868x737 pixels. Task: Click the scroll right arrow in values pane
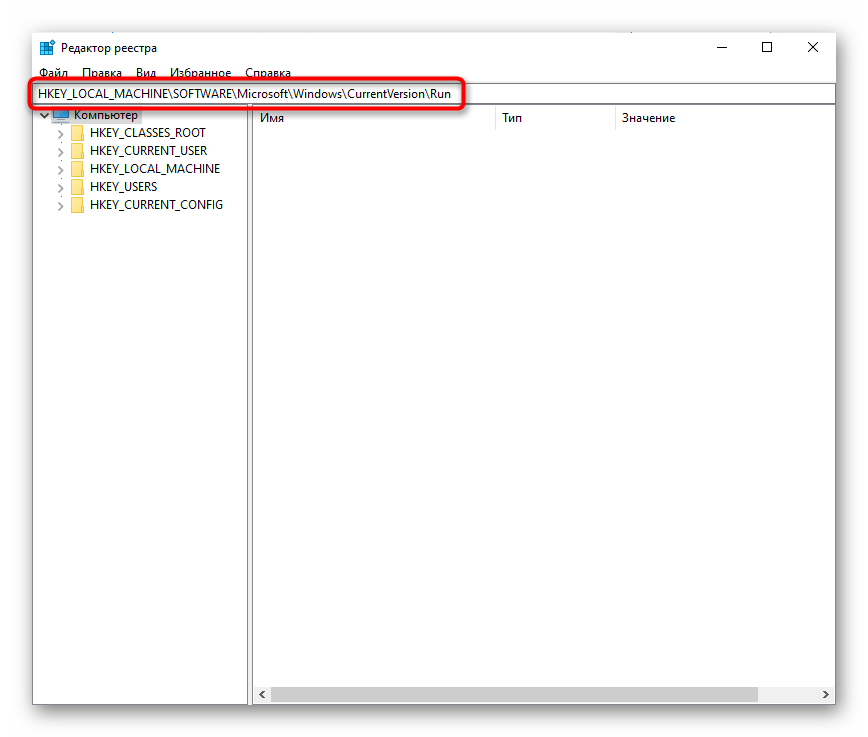pos(826,694)
